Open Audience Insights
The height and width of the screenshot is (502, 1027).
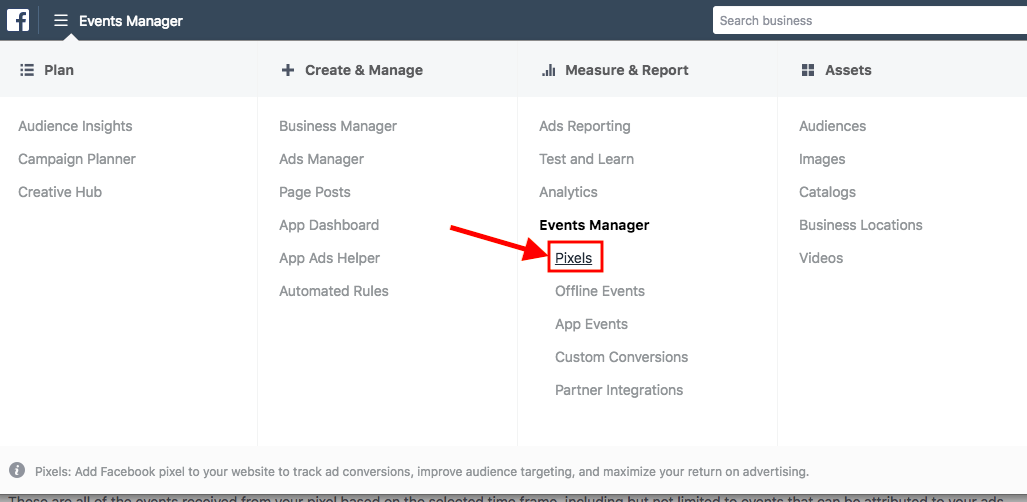pos(75,126)
